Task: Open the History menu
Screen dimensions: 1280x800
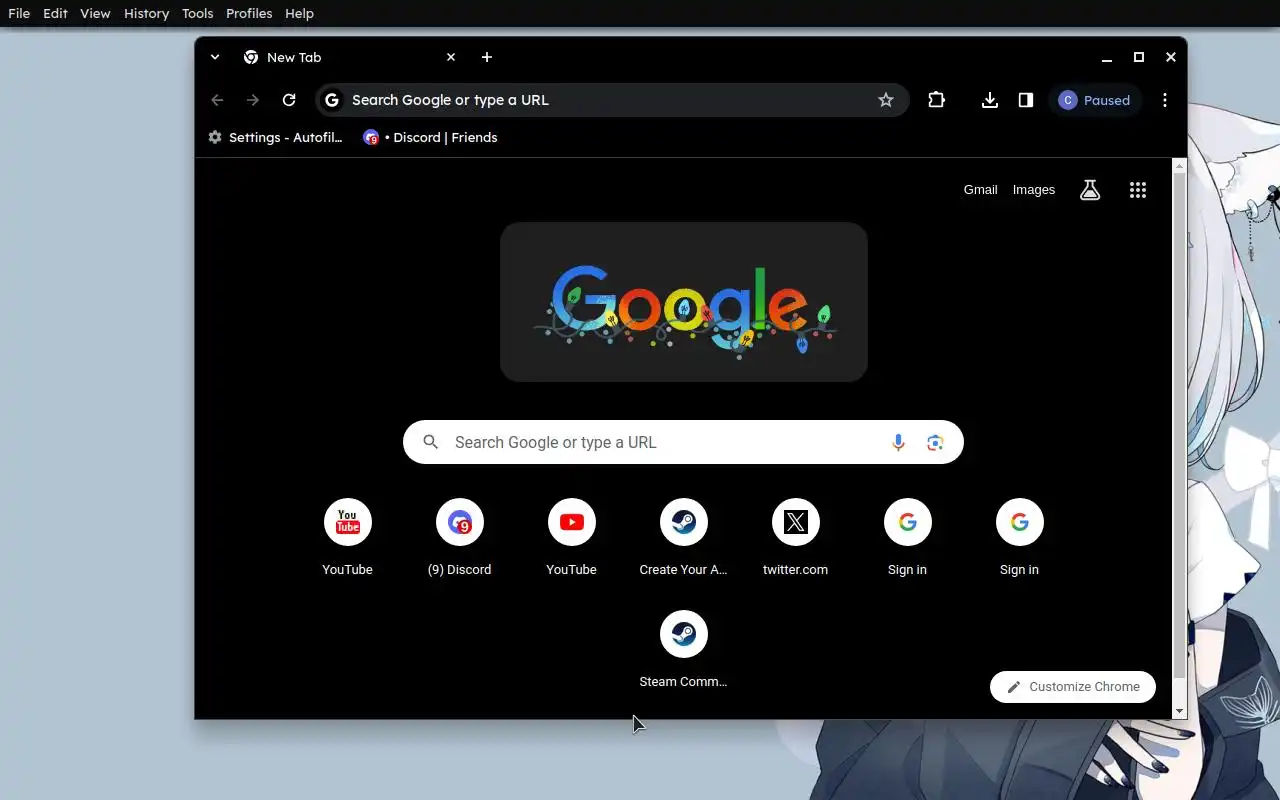Action: pos(146,13)
